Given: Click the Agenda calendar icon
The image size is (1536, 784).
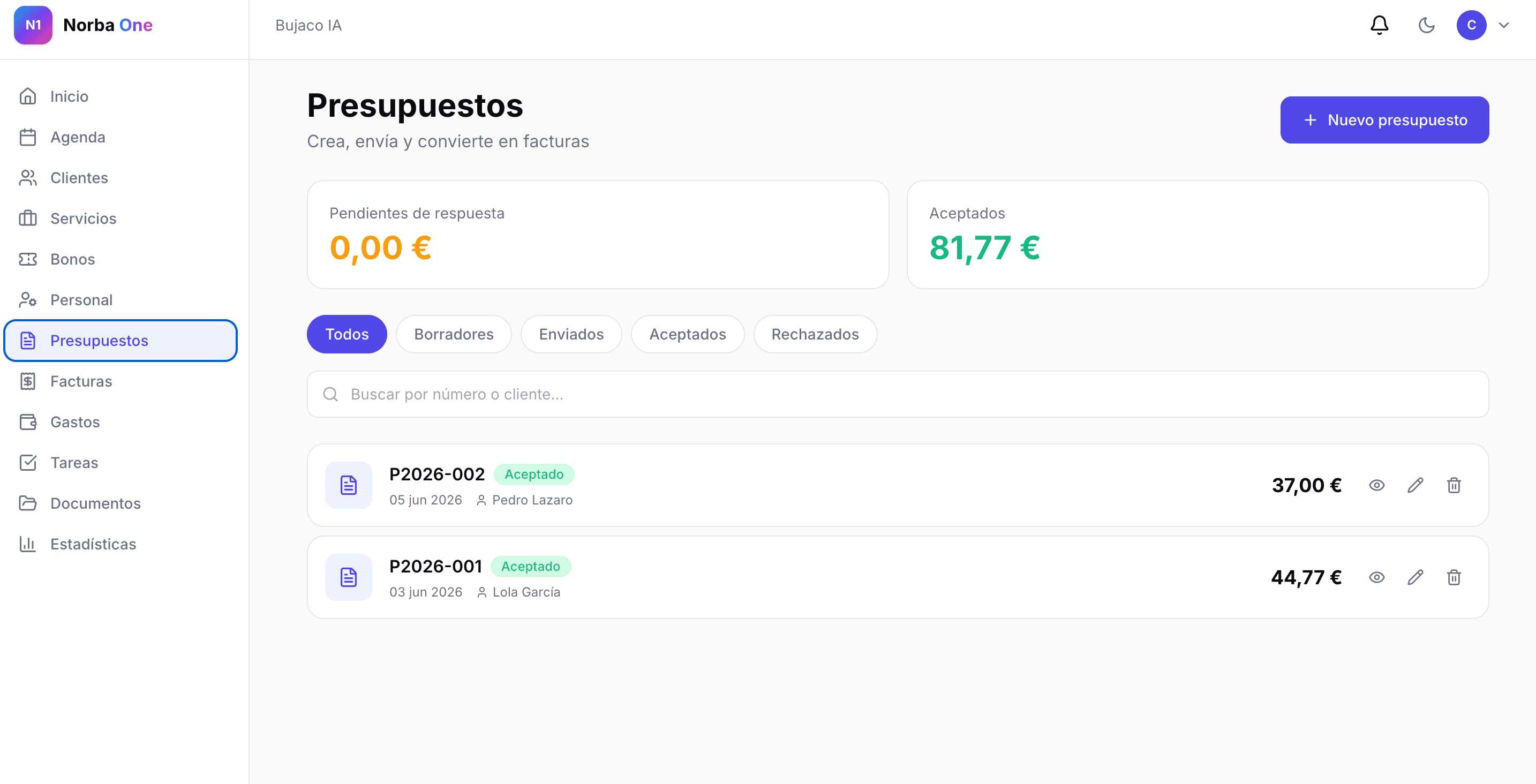Looking at the screenshot, I should click(x=27, y=137).
